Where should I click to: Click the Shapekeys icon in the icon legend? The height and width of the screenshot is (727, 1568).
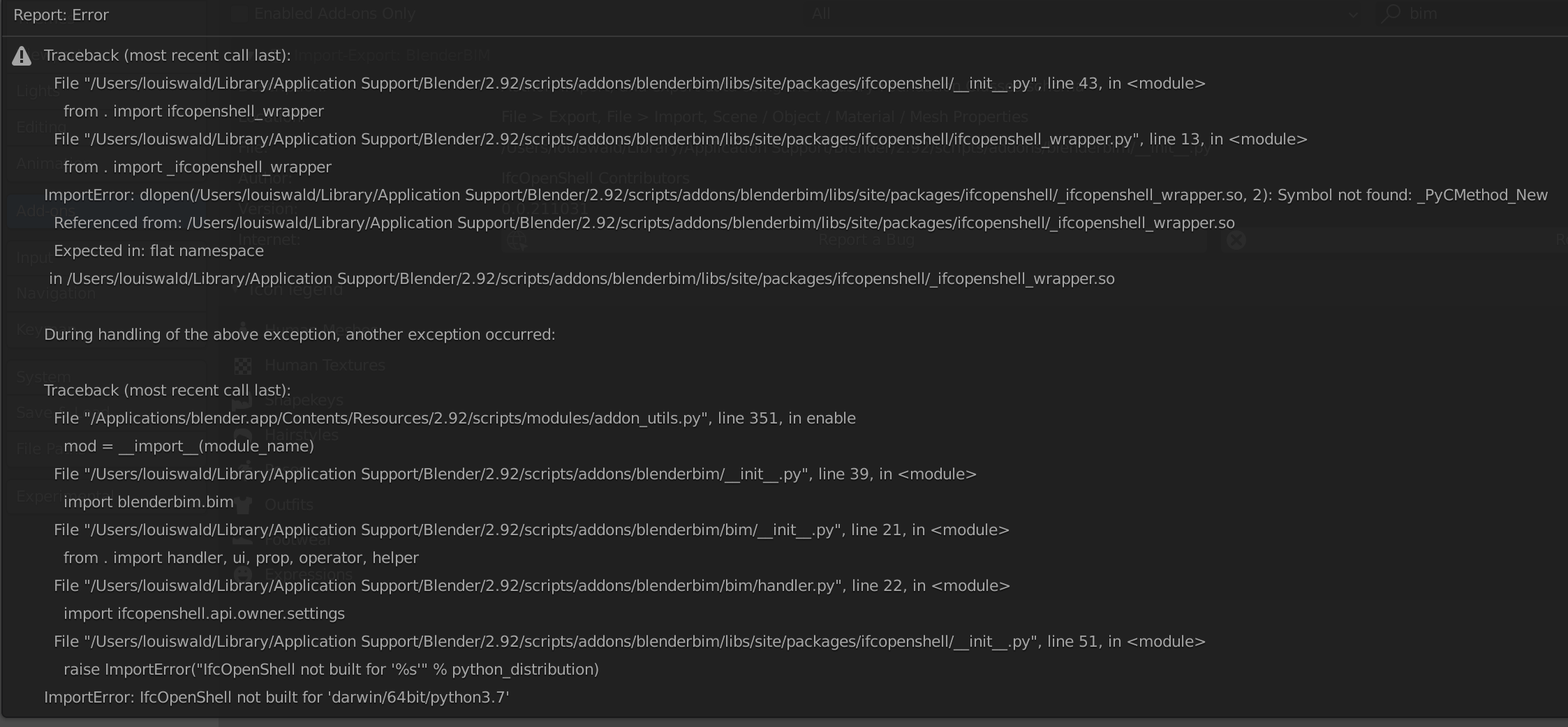[242, 400]
